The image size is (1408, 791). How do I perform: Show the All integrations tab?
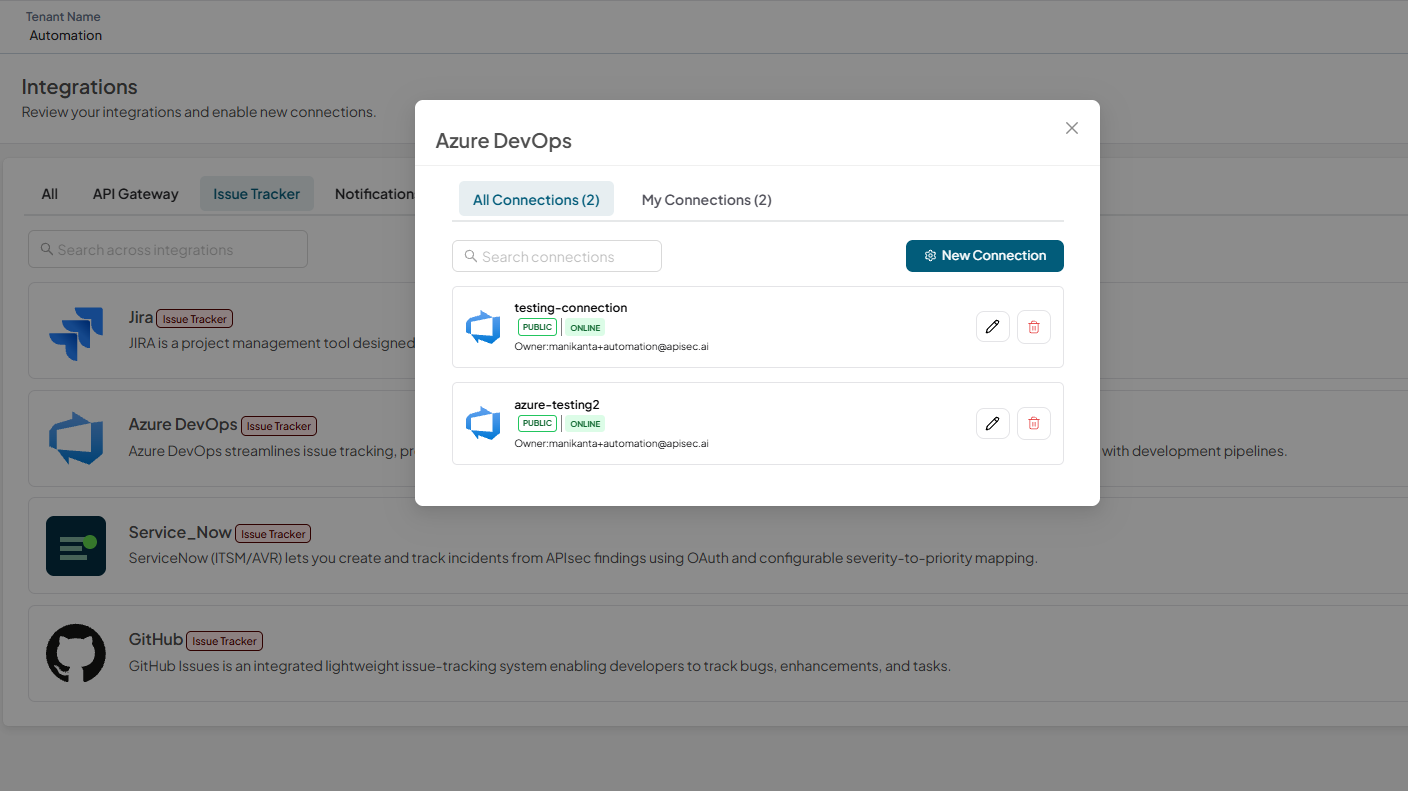click(x=50, y=194)
